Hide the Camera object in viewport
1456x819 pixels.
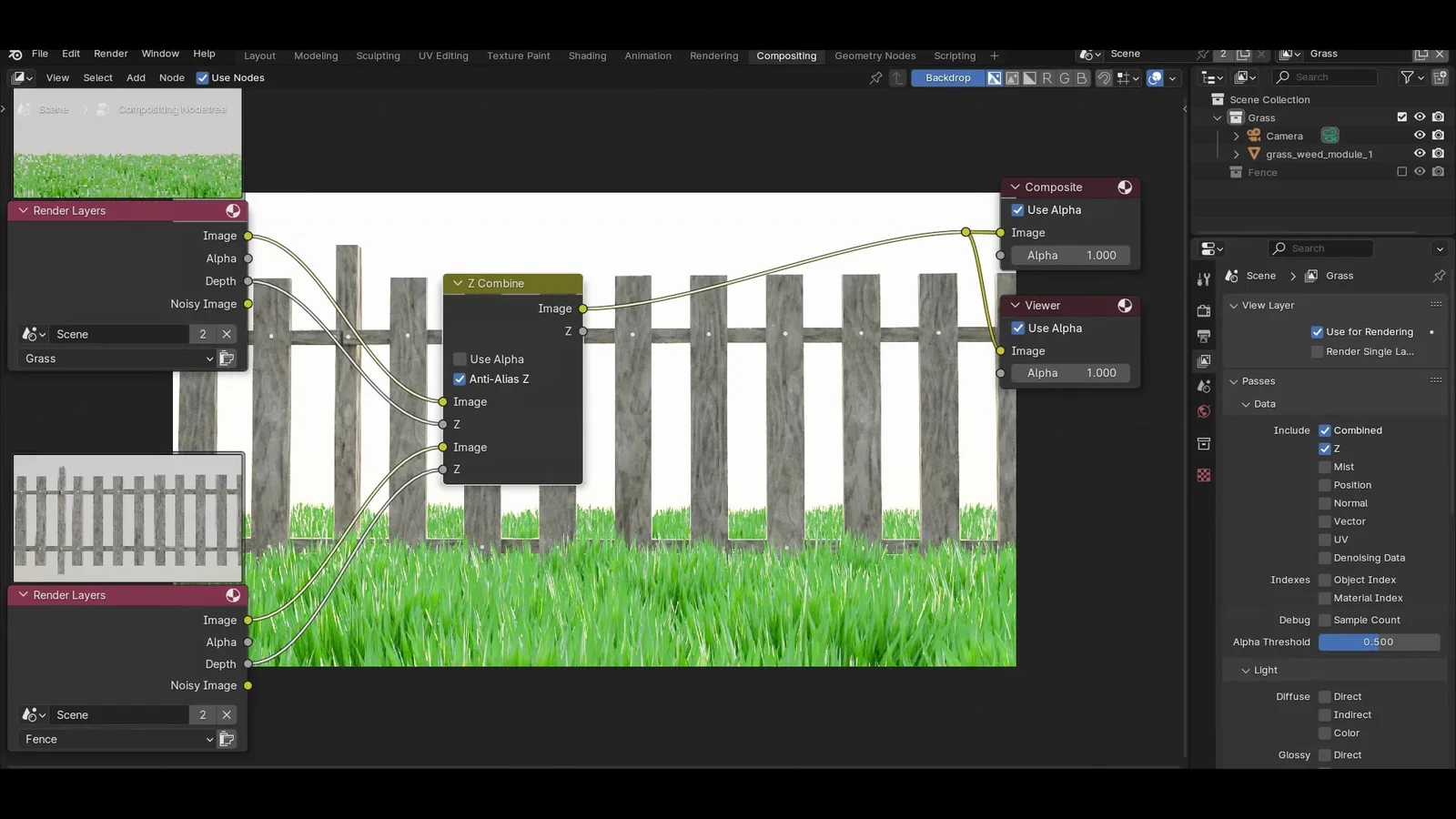pos(1420,136)
